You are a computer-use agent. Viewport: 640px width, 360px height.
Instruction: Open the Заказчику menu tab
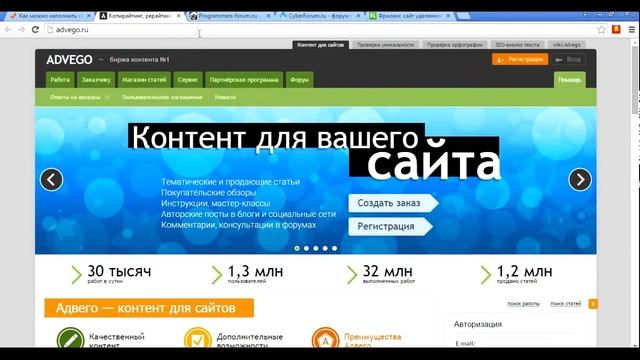[96, 80]
